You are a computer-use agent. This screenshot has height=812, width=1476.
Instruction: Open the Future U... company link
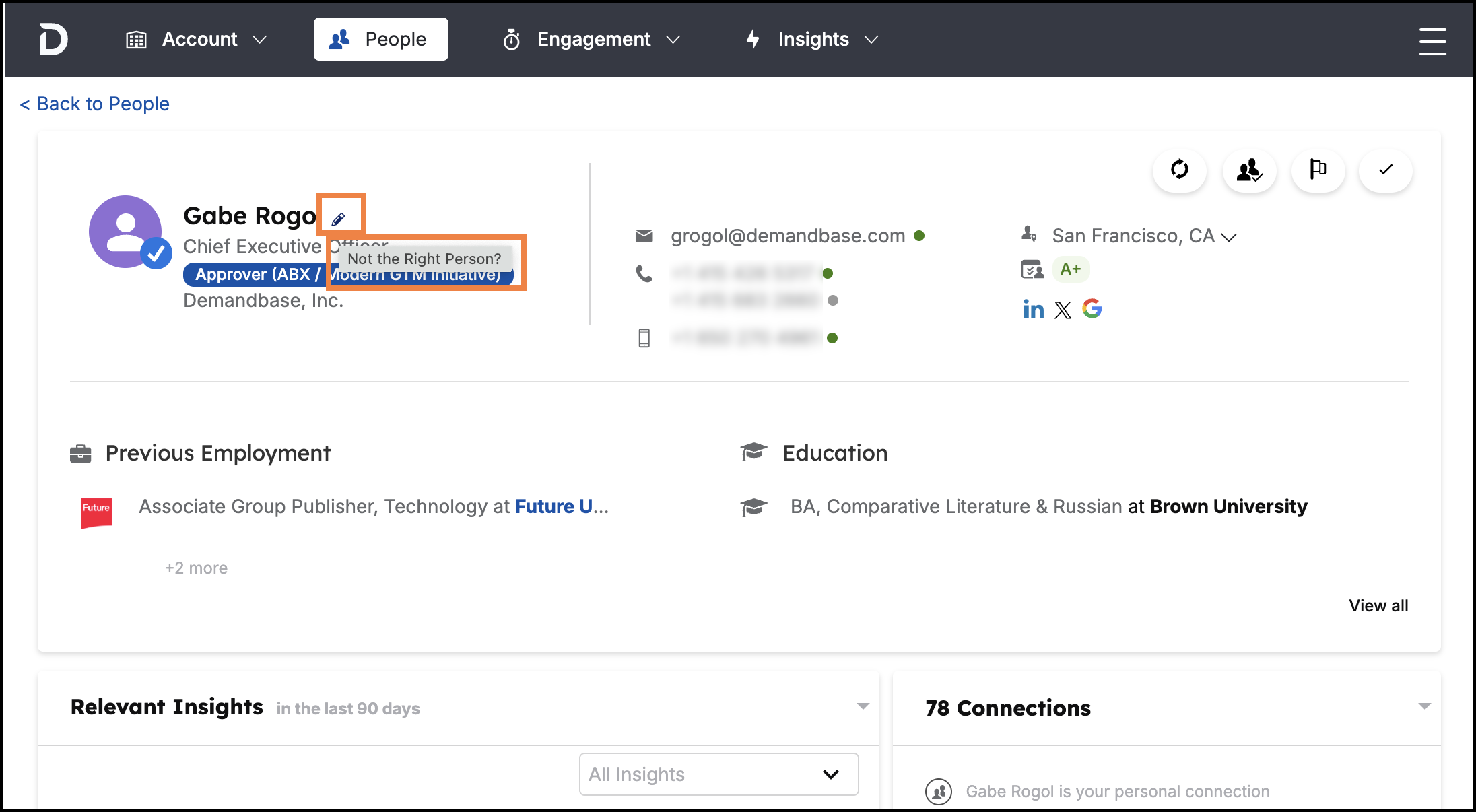pos(562,506)
